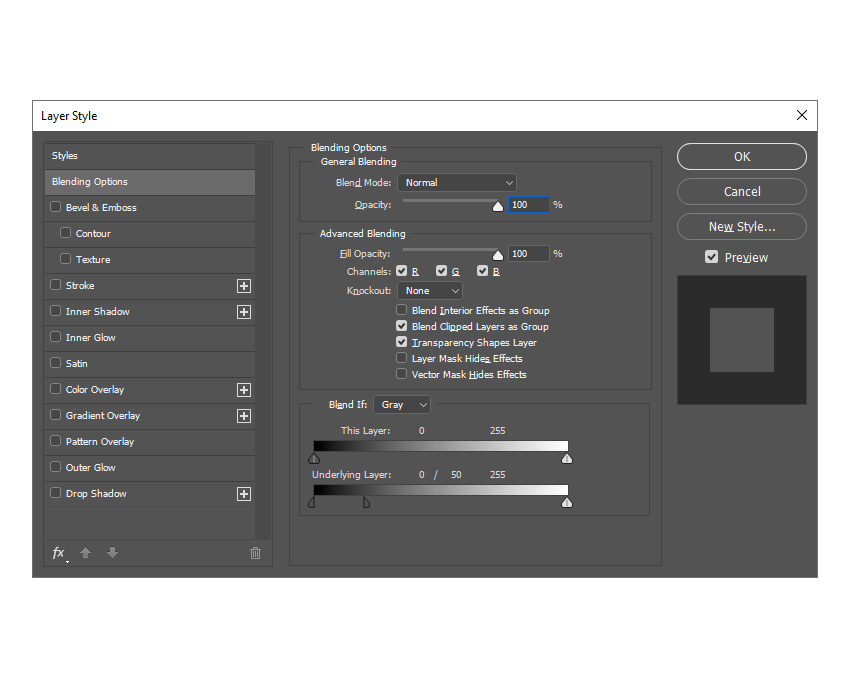Add another Color Overlay instance
Viewport: 850px width, 678px height.
tap(244, 389)
